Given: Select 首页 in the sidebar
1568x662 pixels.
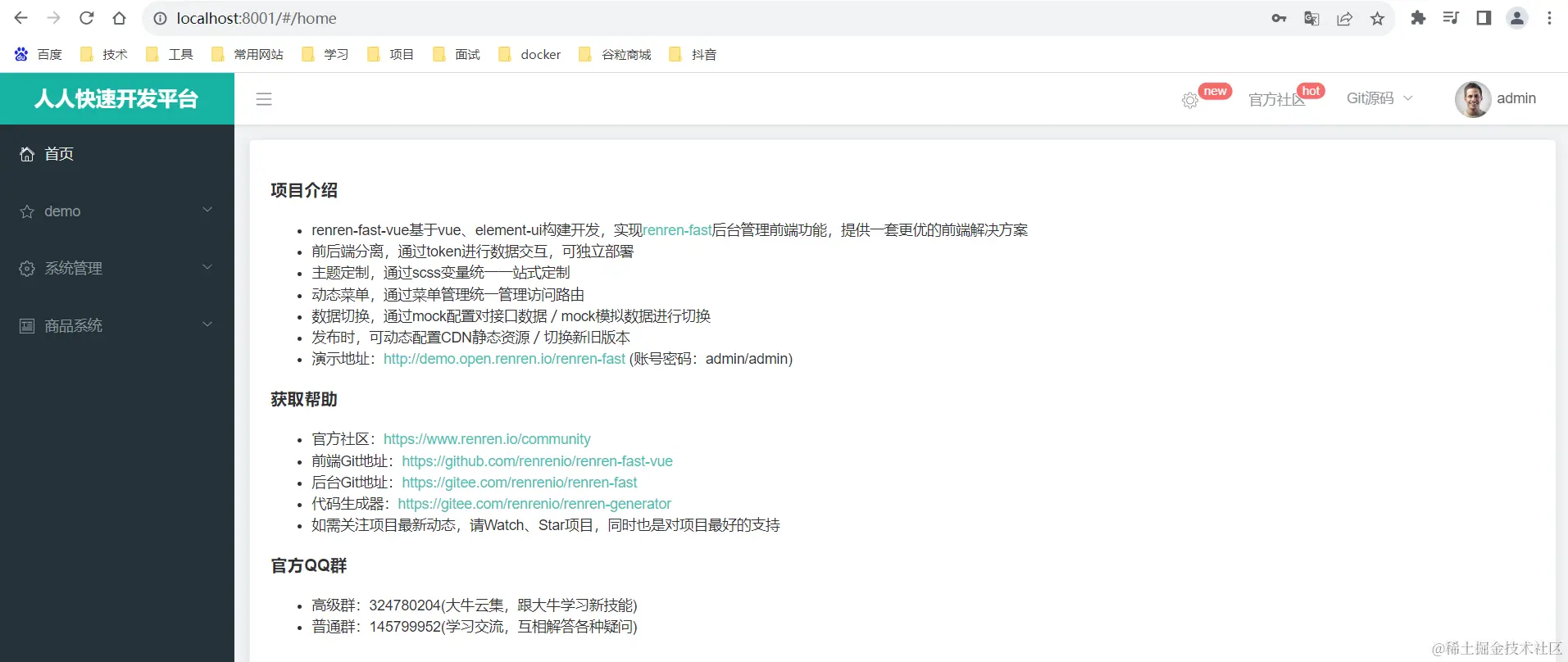Looking at the screenshot, I should click(117, 153).
